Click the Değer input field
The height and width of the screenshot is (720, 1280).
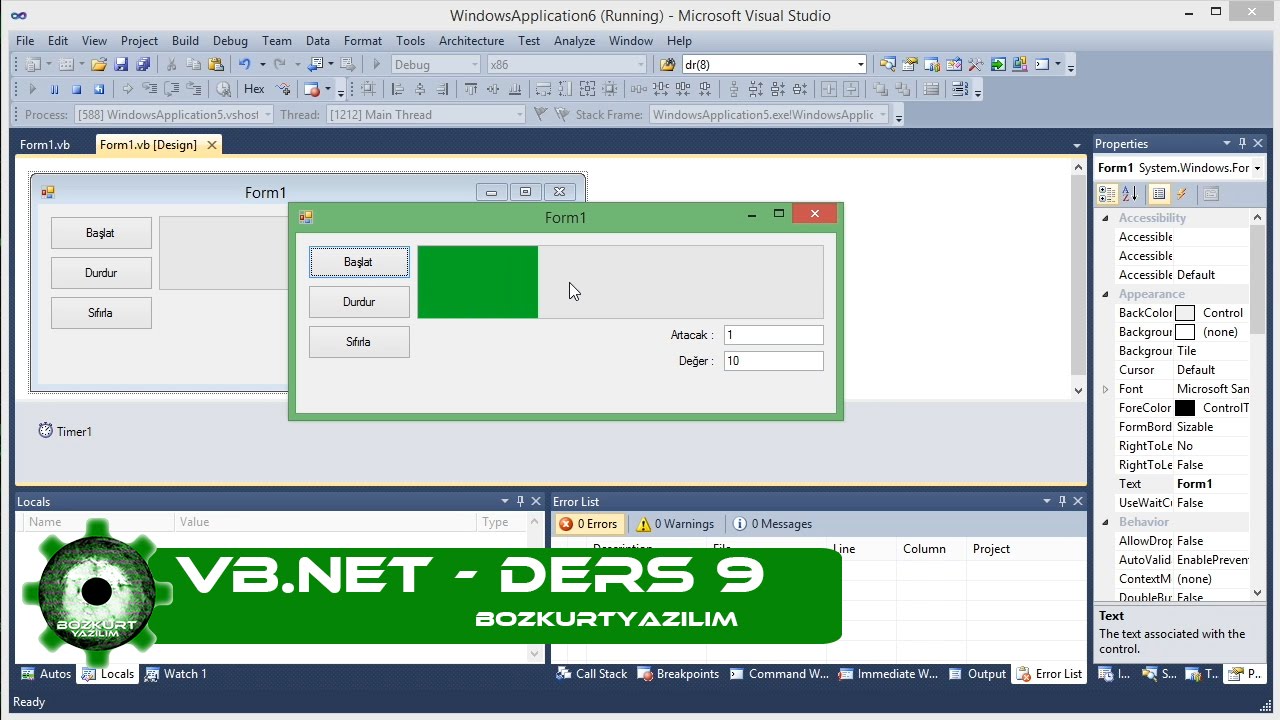click(774, 361)
